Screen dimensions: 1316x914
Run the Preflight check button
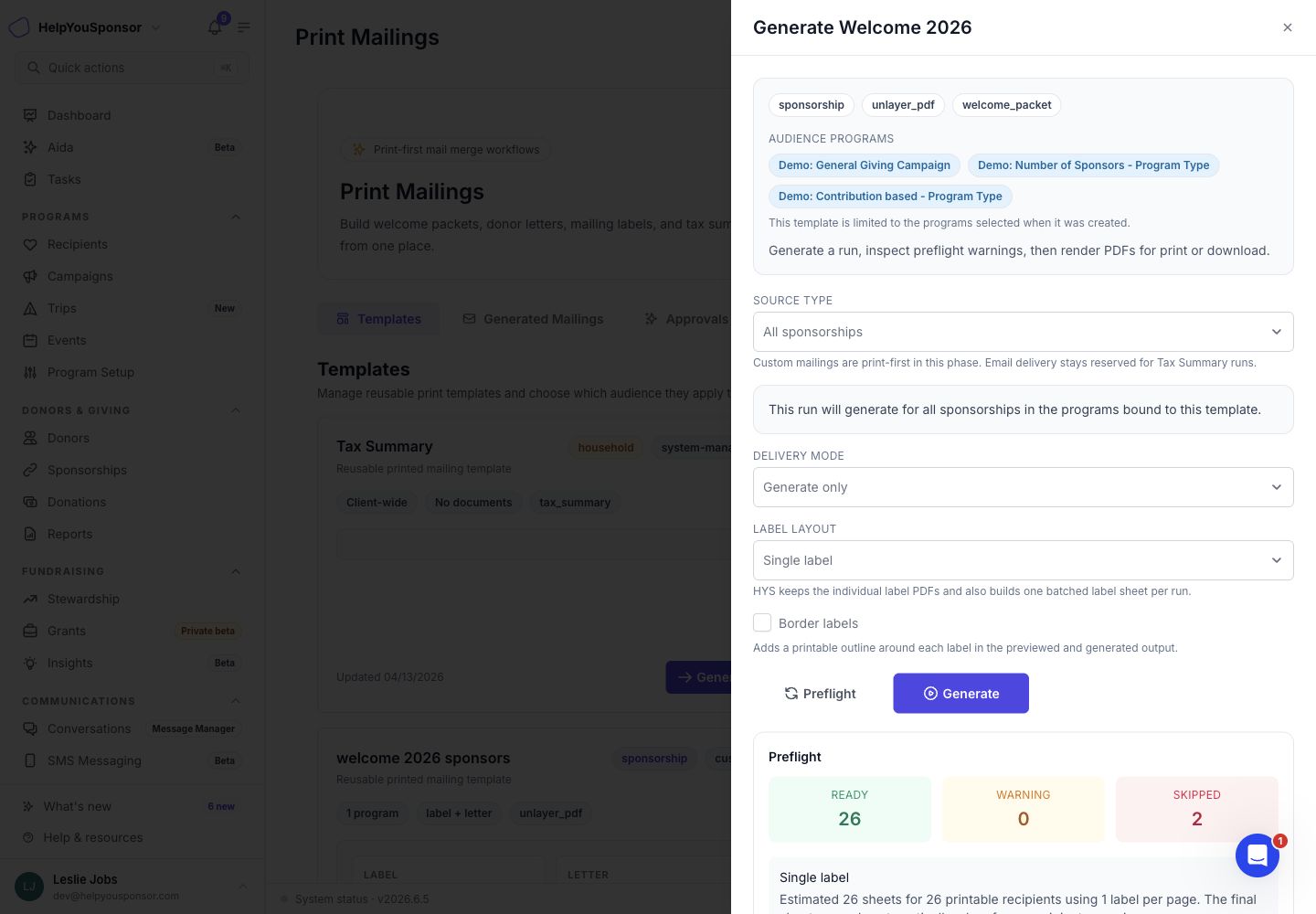[x=820, y=694]
